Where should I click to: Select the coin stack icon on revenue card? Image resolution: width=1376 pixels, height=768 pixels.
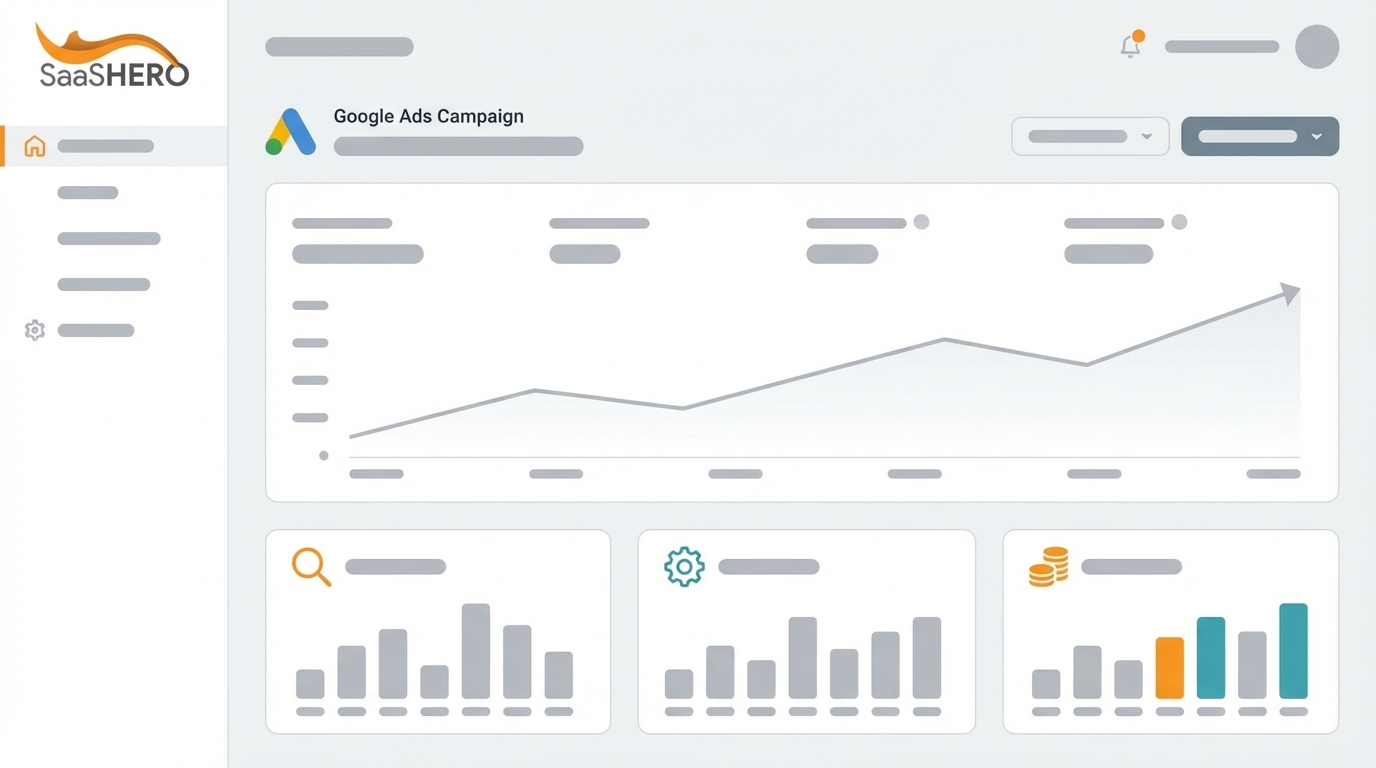[1046, 566]
